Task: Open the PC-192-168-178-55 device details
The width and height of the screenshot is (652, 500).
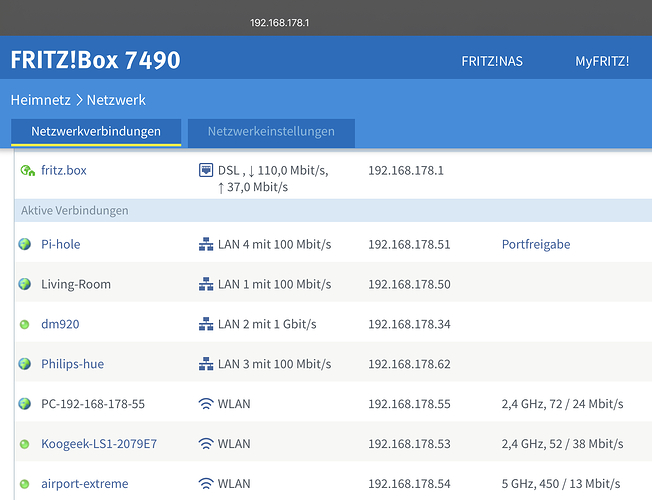Action: click(93, 404)
